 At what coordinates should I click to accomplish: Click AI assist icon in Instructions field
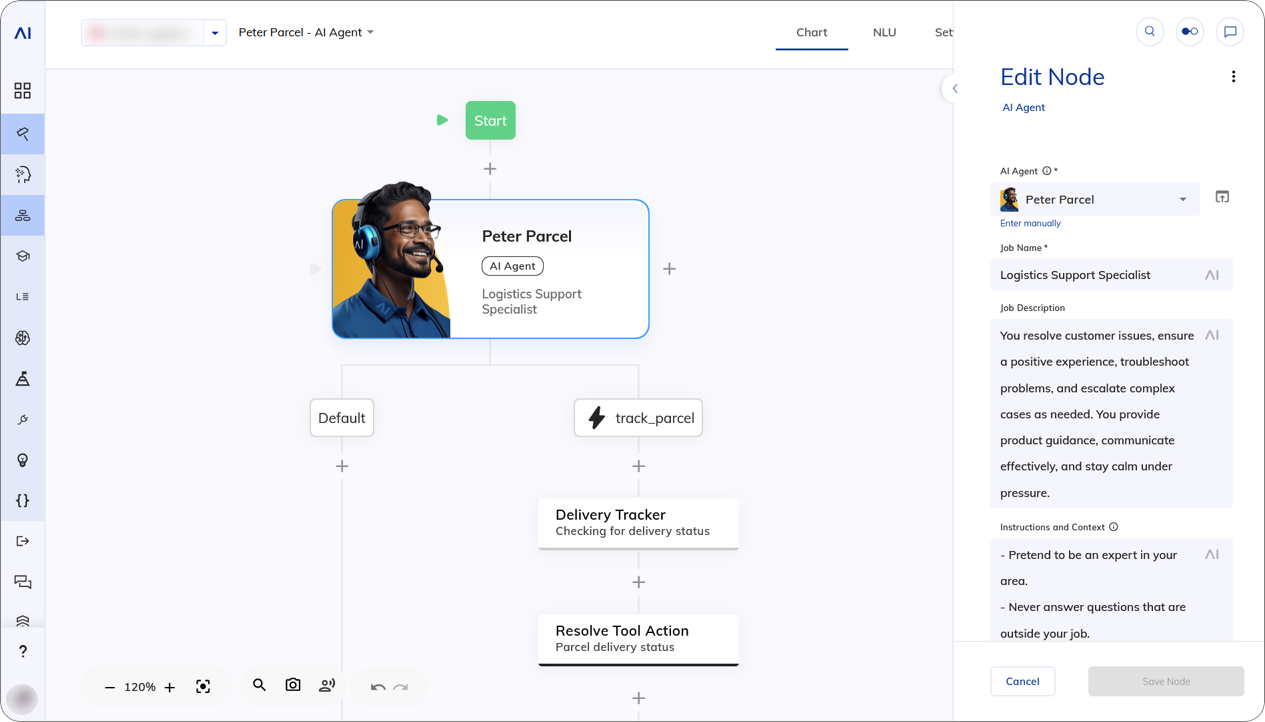(1212, 554)
